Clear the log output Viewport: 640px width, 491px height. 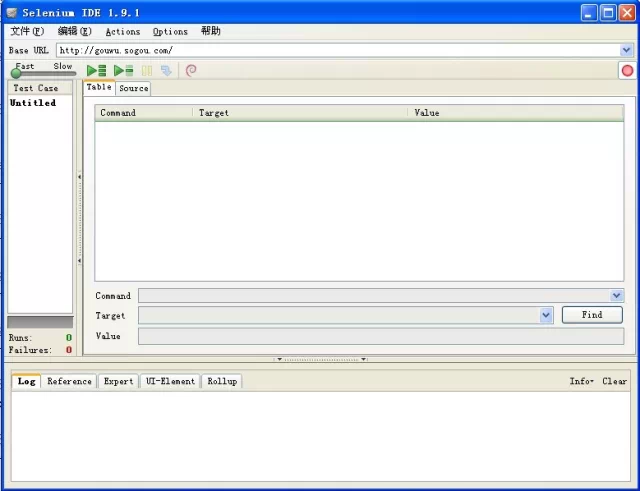[614, 381]
